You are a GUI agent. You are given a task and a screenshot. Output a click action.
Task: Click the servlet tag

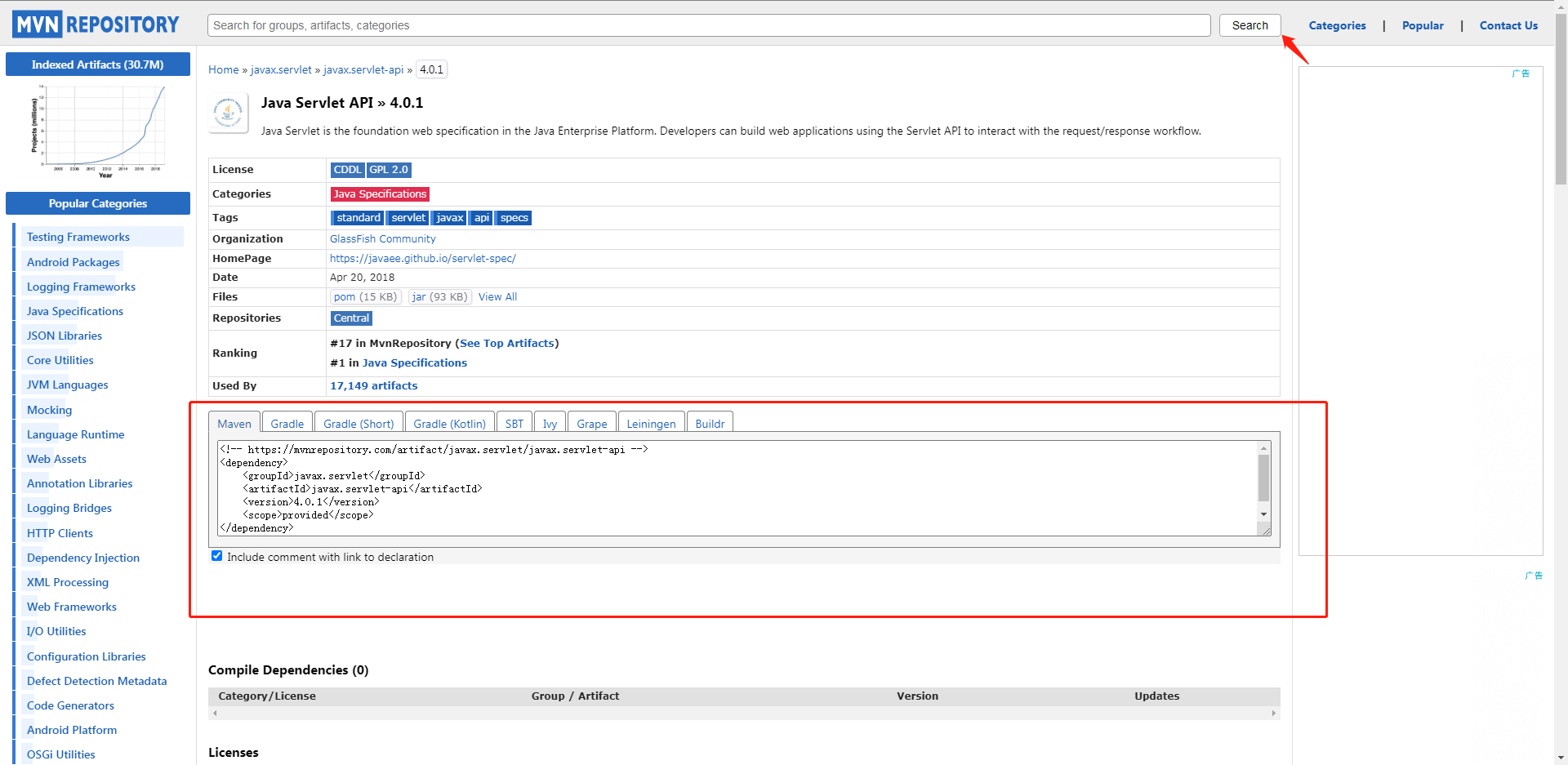(408, 218)
